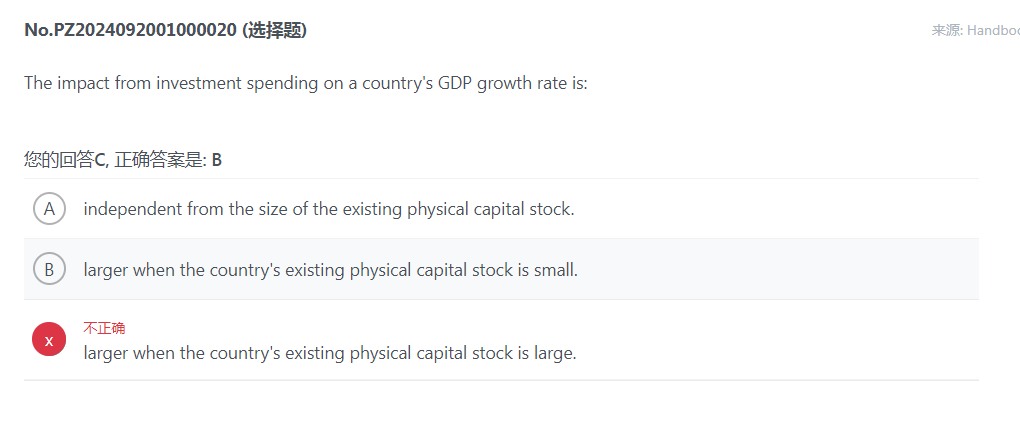Select the option A circle
Image resolution: width=1020 pixels, height=431 pixels.
click(49, 209)
